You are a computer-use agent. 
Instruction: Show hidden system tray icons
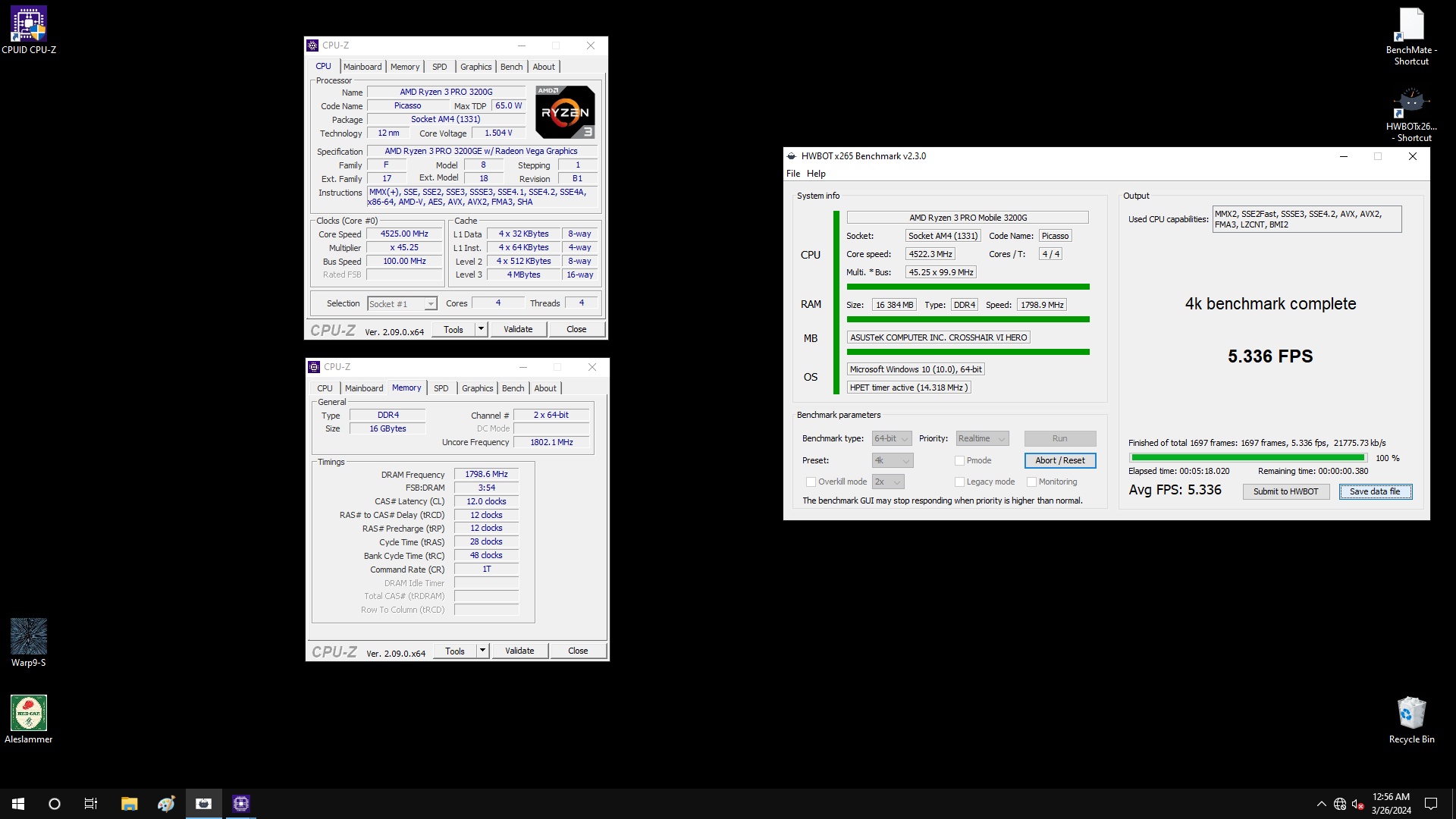click(1322, 804)
